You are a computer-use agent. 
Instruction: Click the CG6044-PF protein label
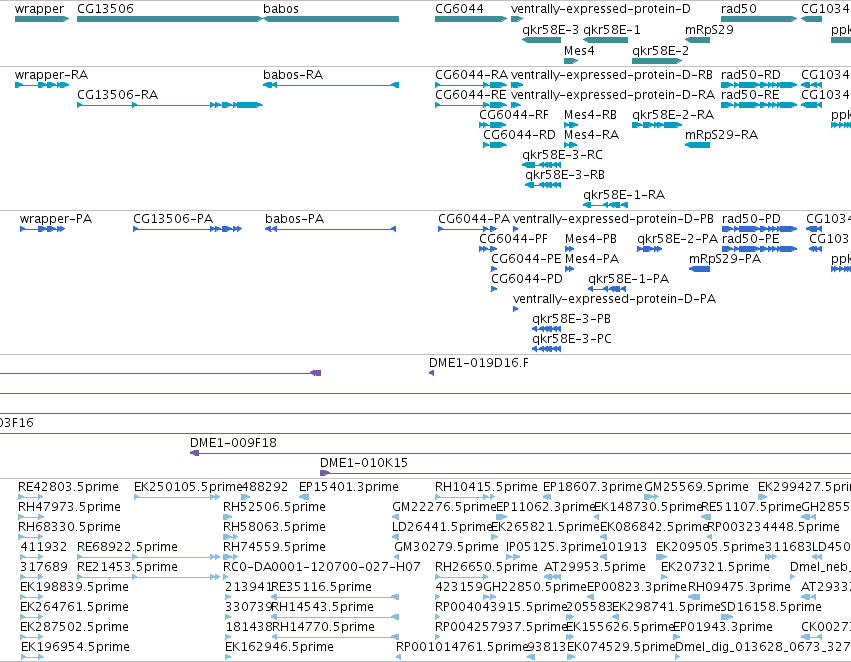[513, 239]
